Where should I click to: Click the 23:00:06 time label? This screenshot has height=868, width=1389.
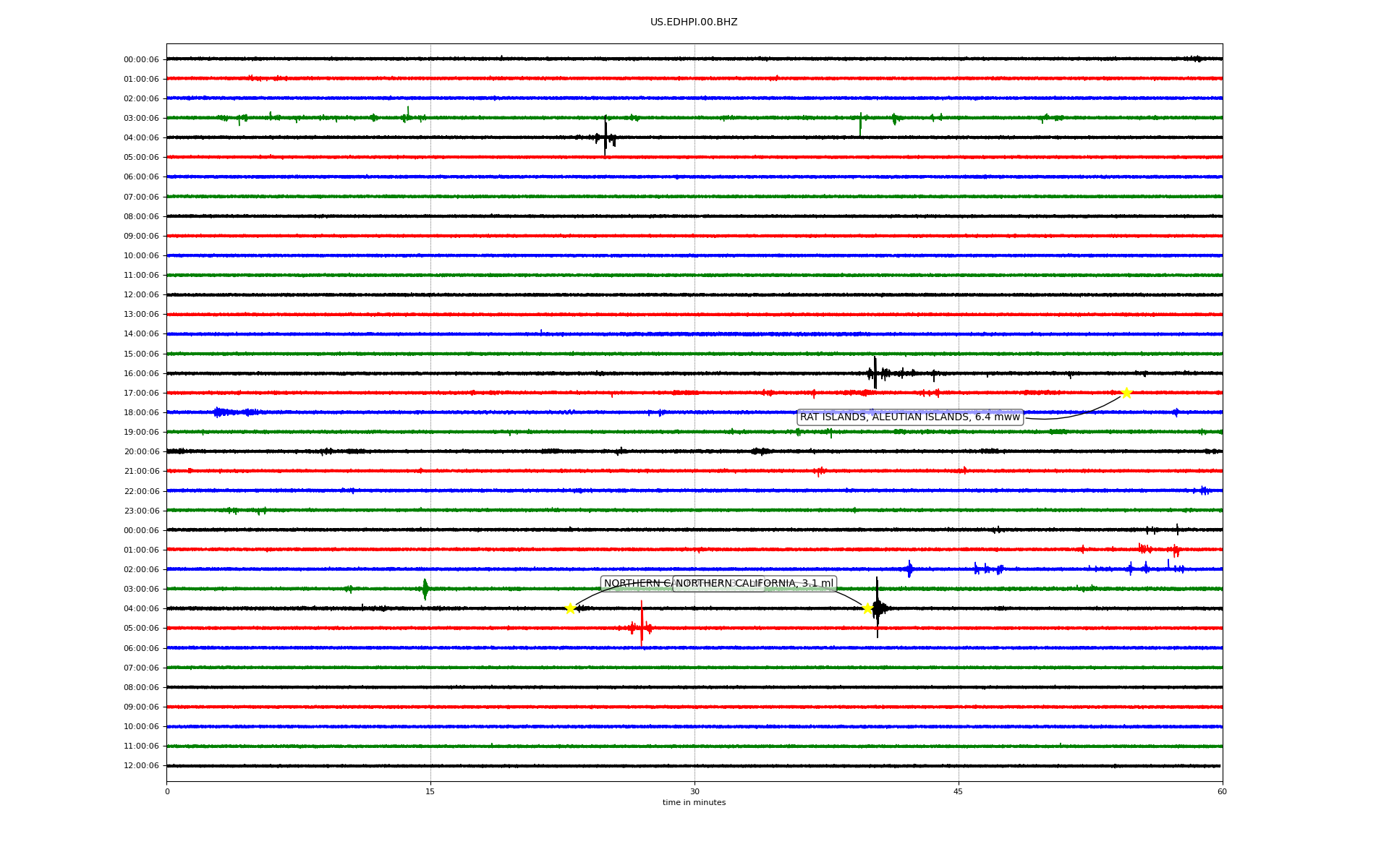[x=141, y=511]
